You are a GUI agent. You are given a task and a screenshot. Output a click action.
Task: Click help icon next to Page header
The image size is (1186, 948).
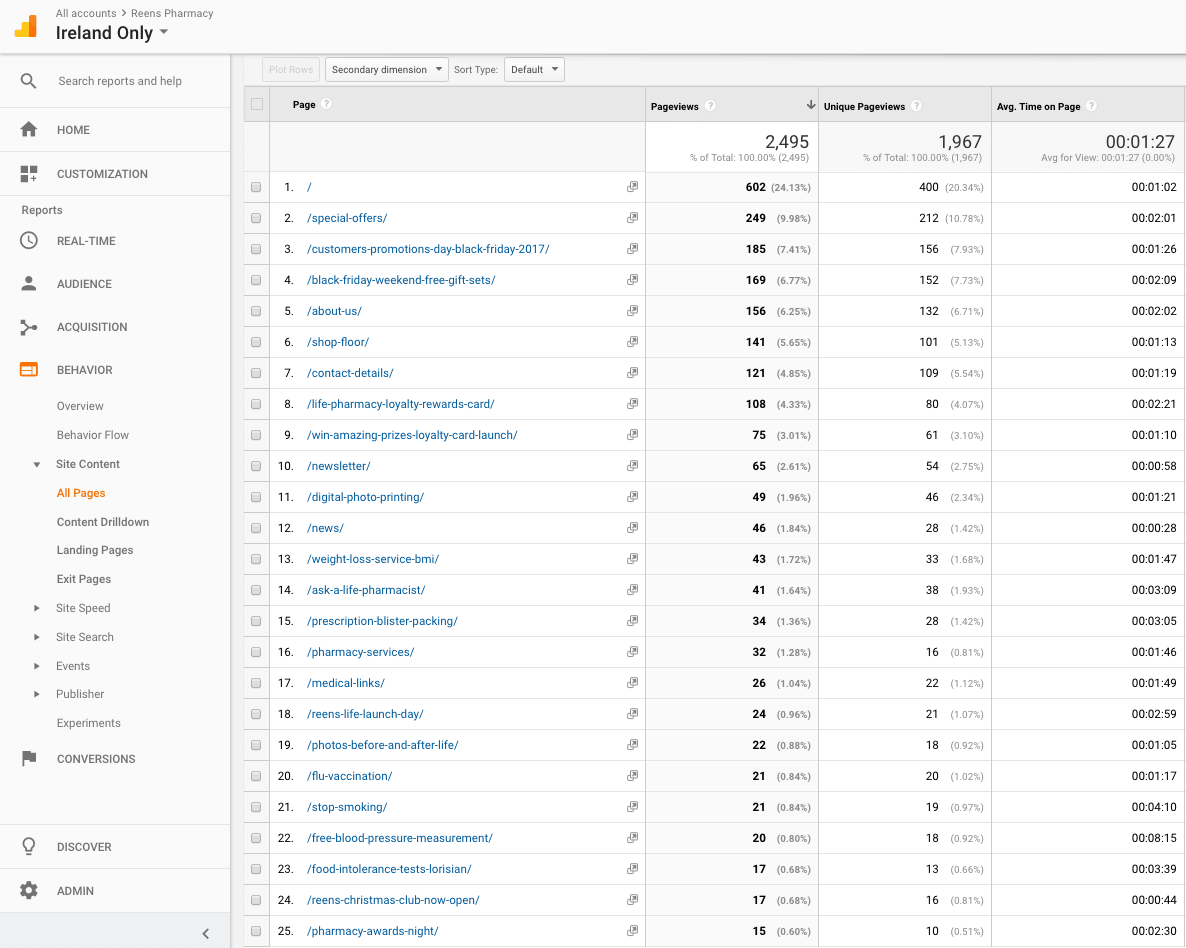coord(327,104)
